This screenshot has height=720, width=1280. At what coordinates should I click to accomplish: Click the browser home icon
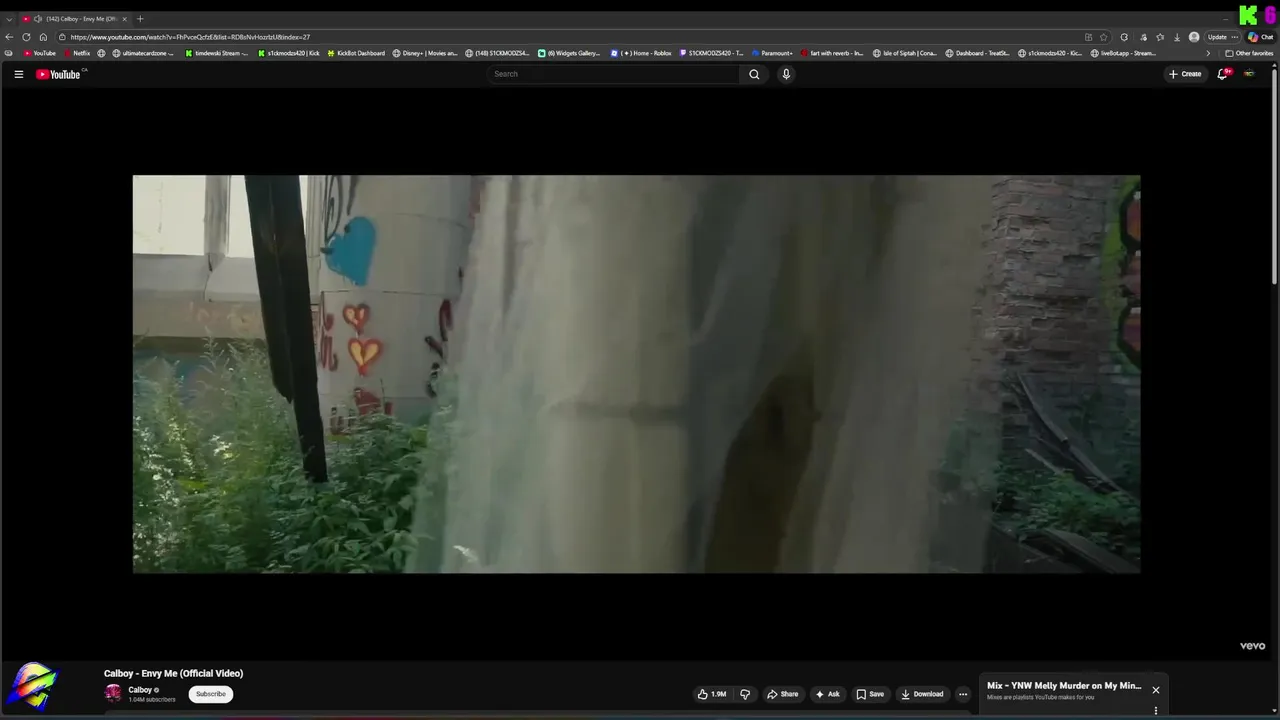(x=43, y=37)
